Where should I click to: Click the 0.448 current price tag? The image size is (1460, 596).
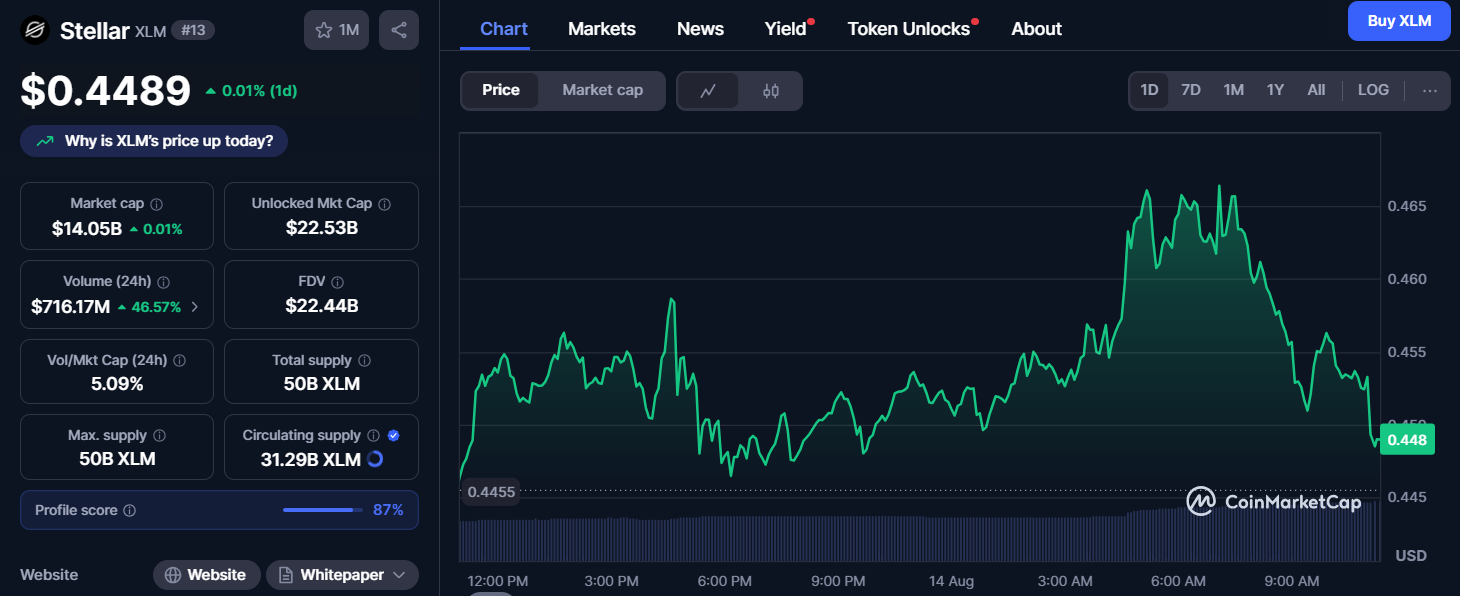point(1407,439)
